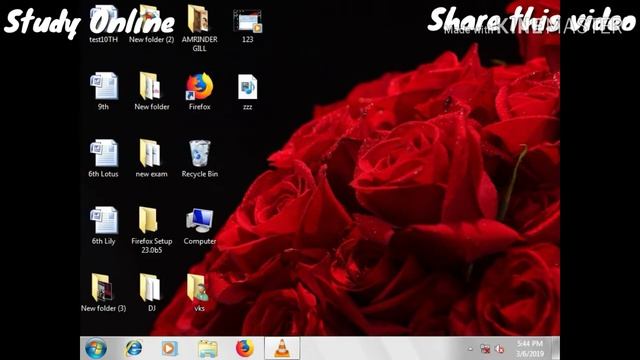
Task: Select the DJ folder icon
Action: click(x=151, y=292)
